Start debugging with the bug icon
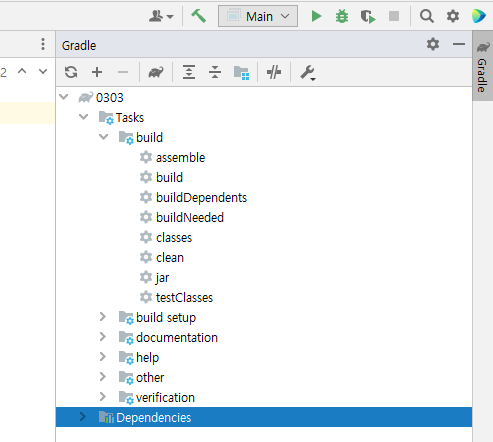493x442 pixels. click(342, 16)
